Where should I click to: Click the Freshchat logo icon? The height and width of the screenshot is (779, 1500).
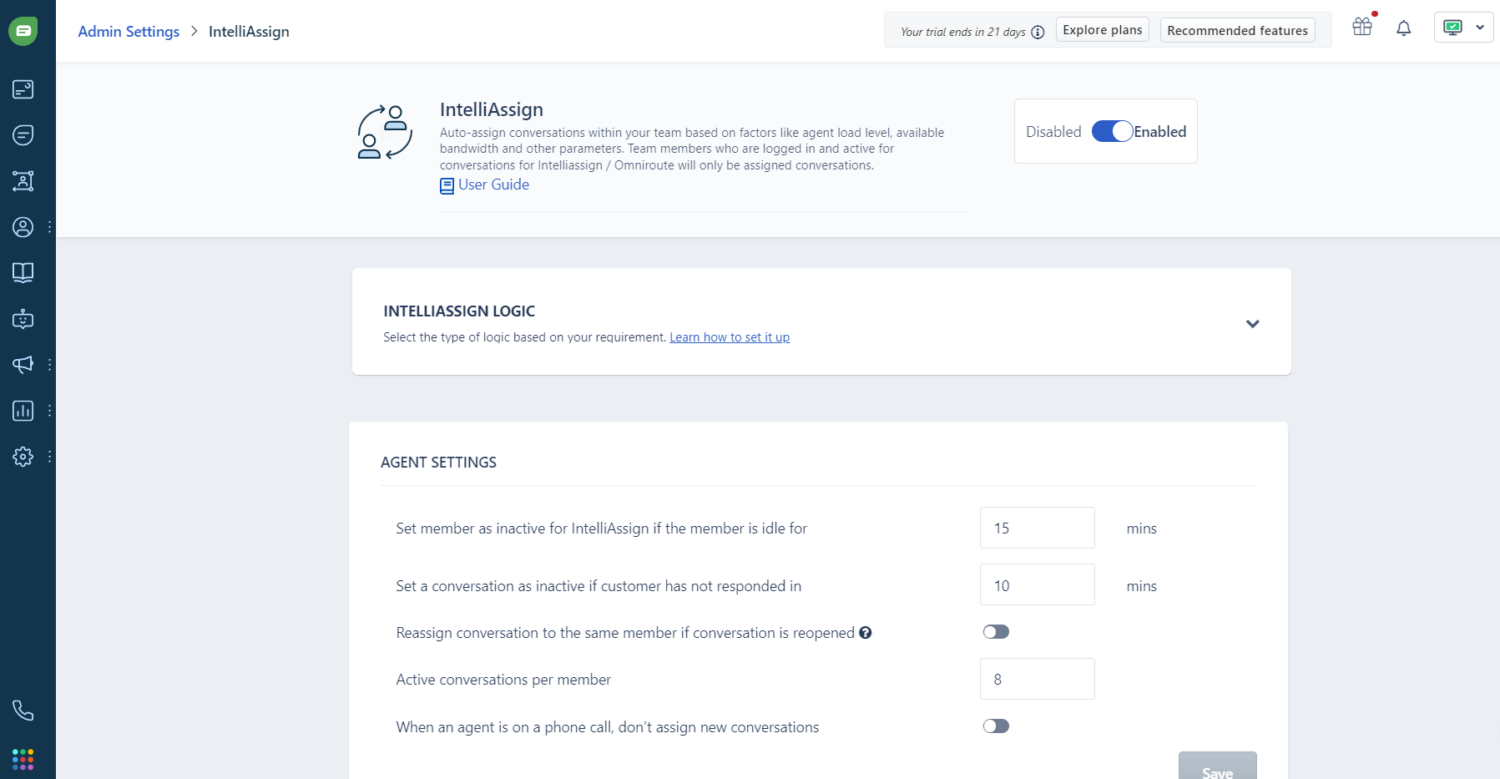pos(23,31)
